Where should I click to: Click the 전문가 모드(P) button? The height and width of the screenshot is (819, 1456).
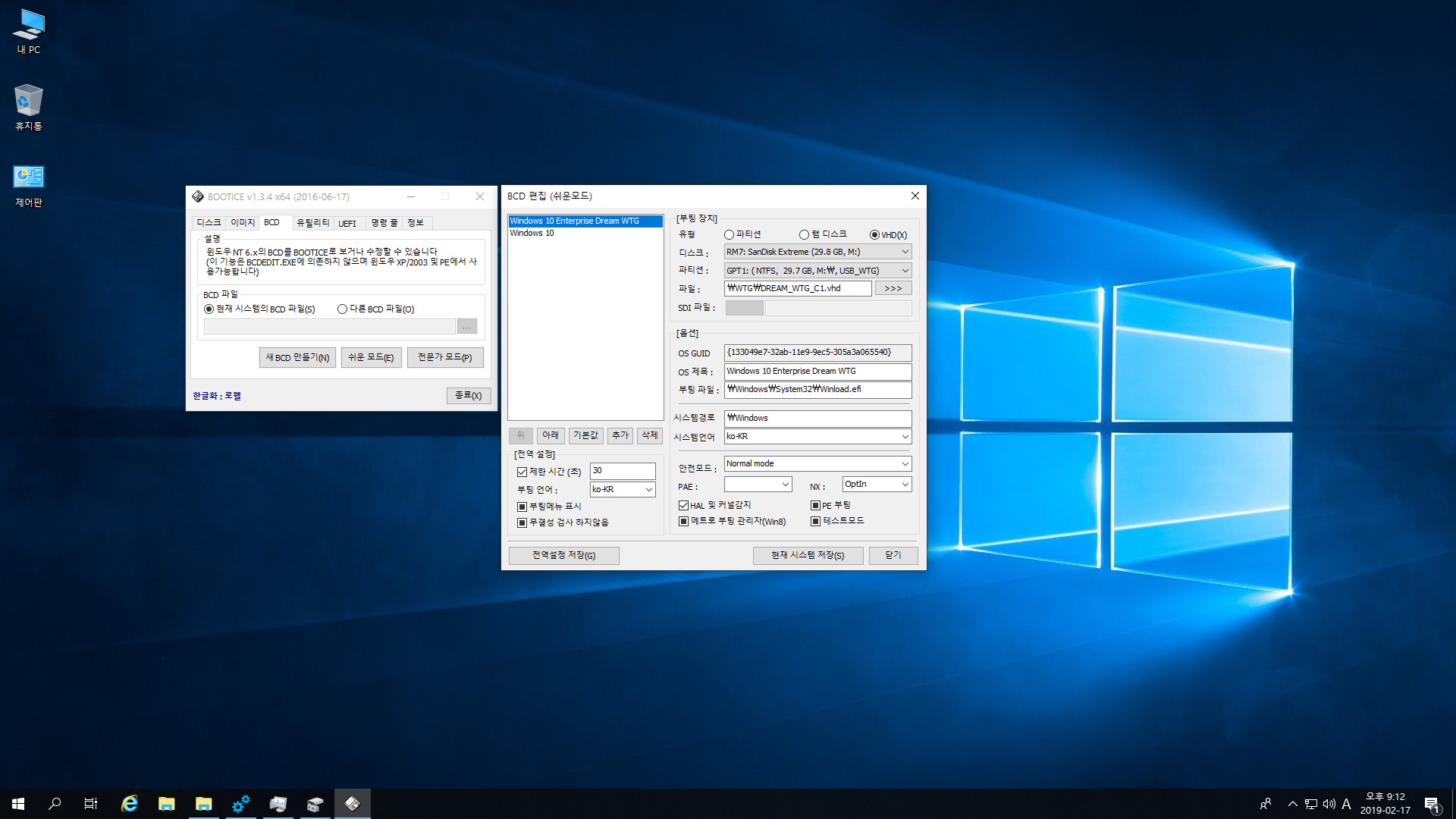445,357
